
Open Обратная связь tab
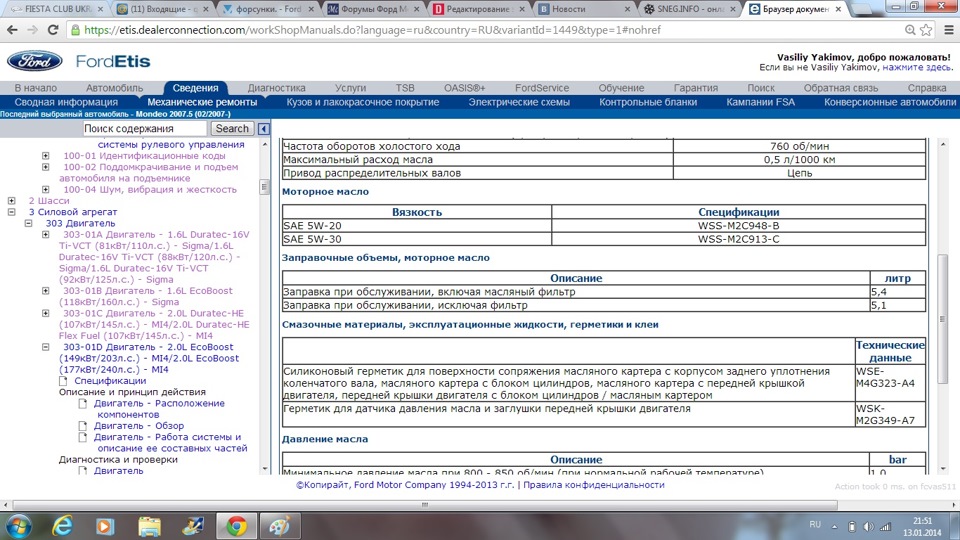click(x=841, y=88)
